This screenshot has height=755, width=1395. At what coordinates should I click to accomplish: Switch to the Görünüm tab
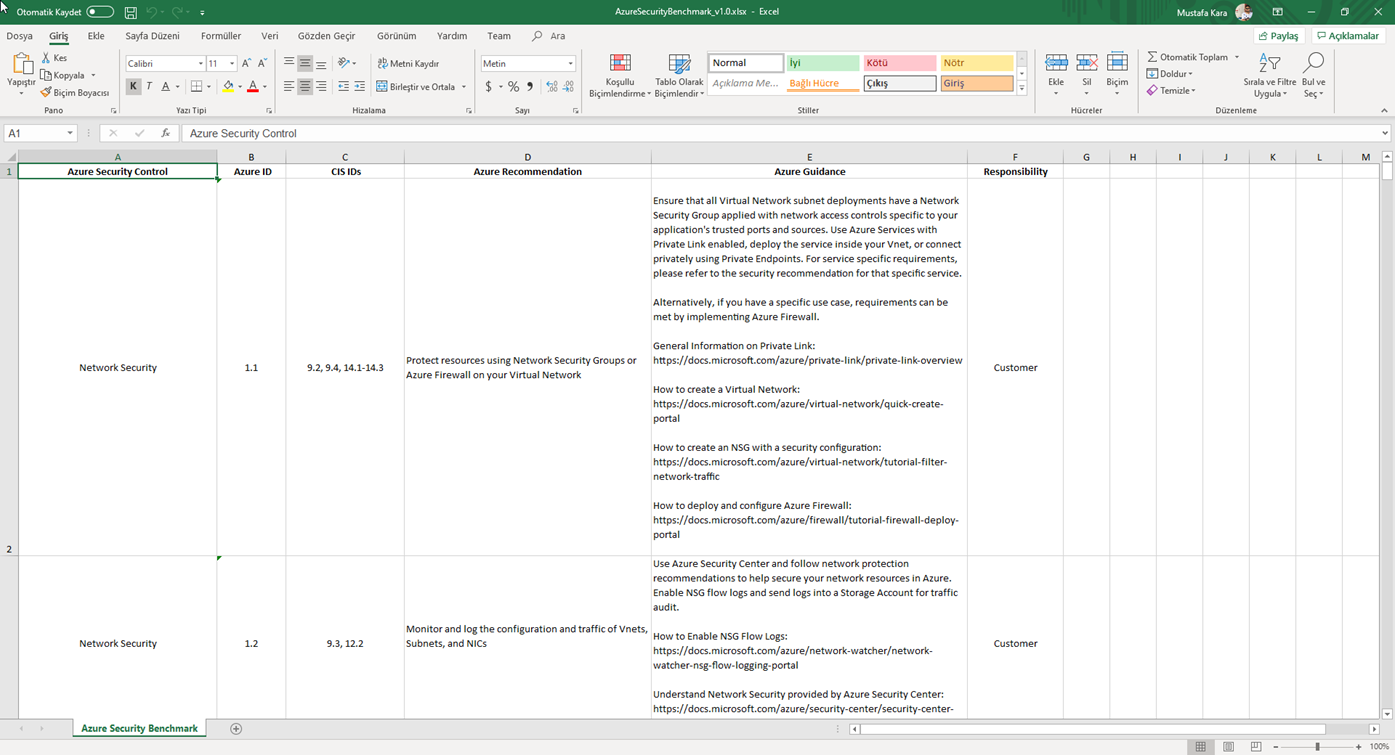pos(396,36)
